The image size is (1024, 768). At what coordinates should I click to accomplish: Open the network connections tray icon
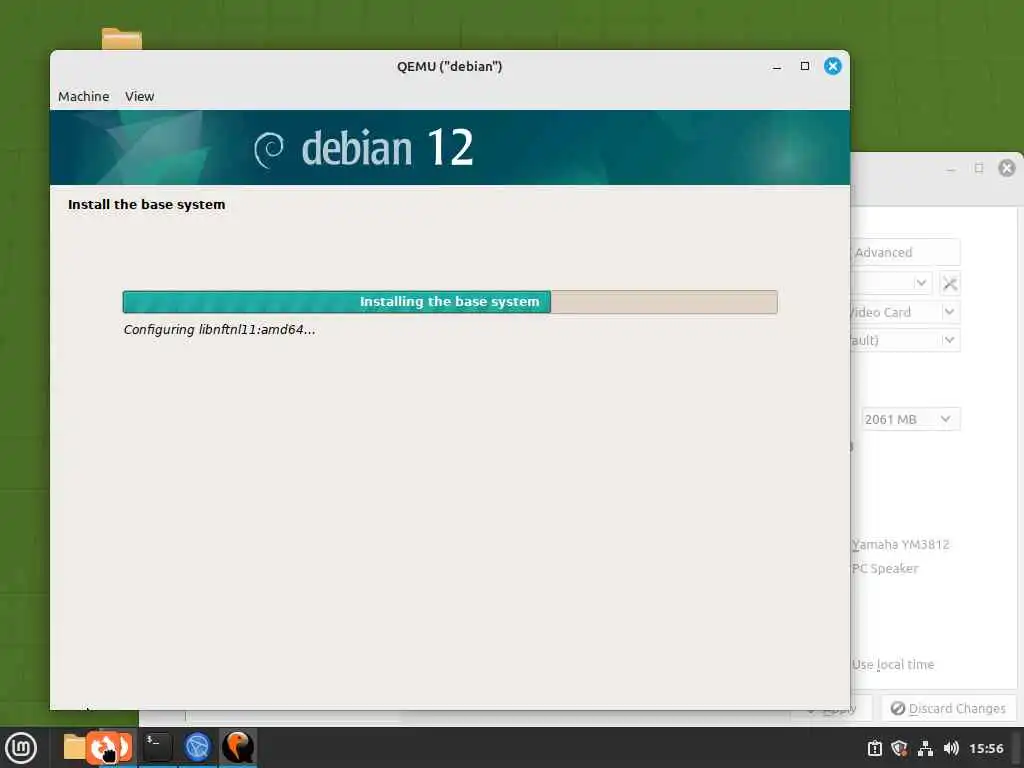[925, 748]
